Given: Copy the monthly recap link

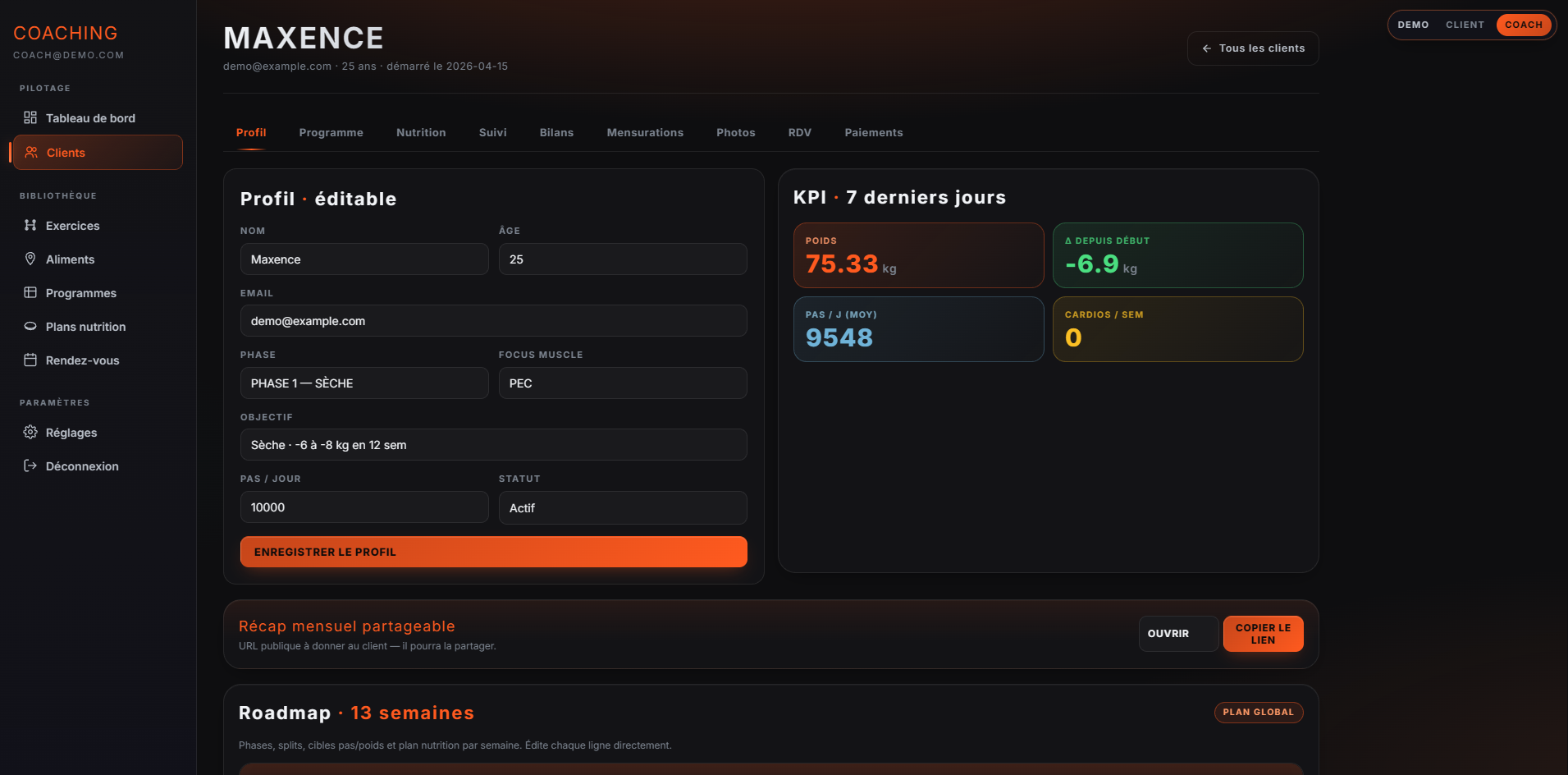Looking at the screenshot, I should pos(1263,634).
